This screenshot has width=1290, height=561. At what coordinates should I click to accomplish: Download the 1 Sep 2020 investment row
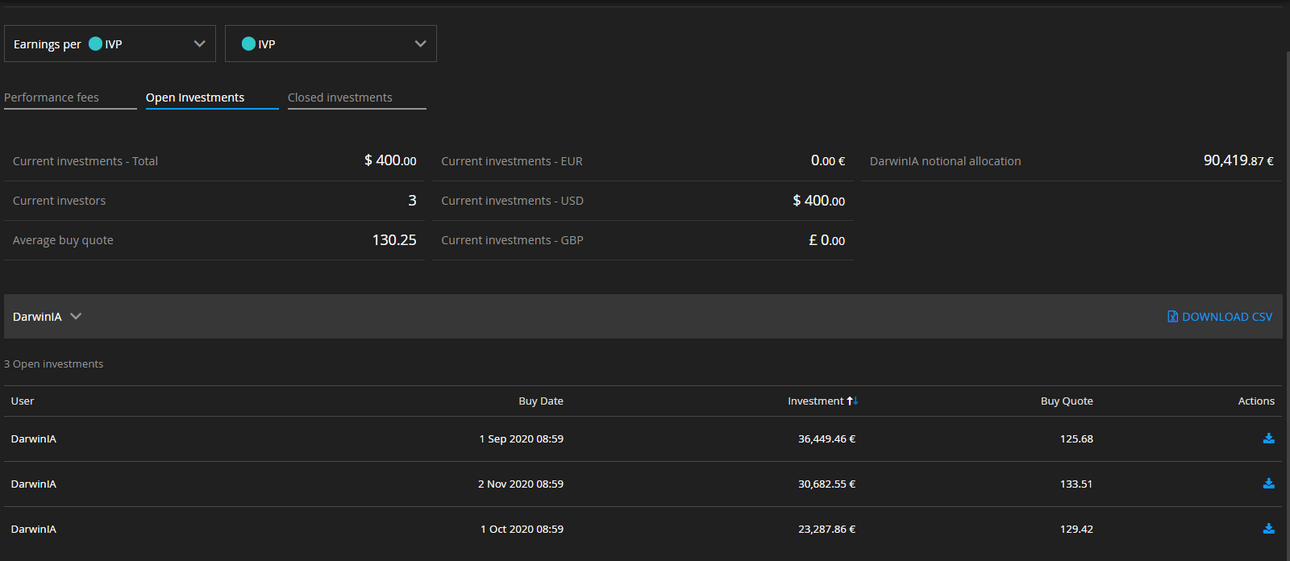tap(1268, 439)
